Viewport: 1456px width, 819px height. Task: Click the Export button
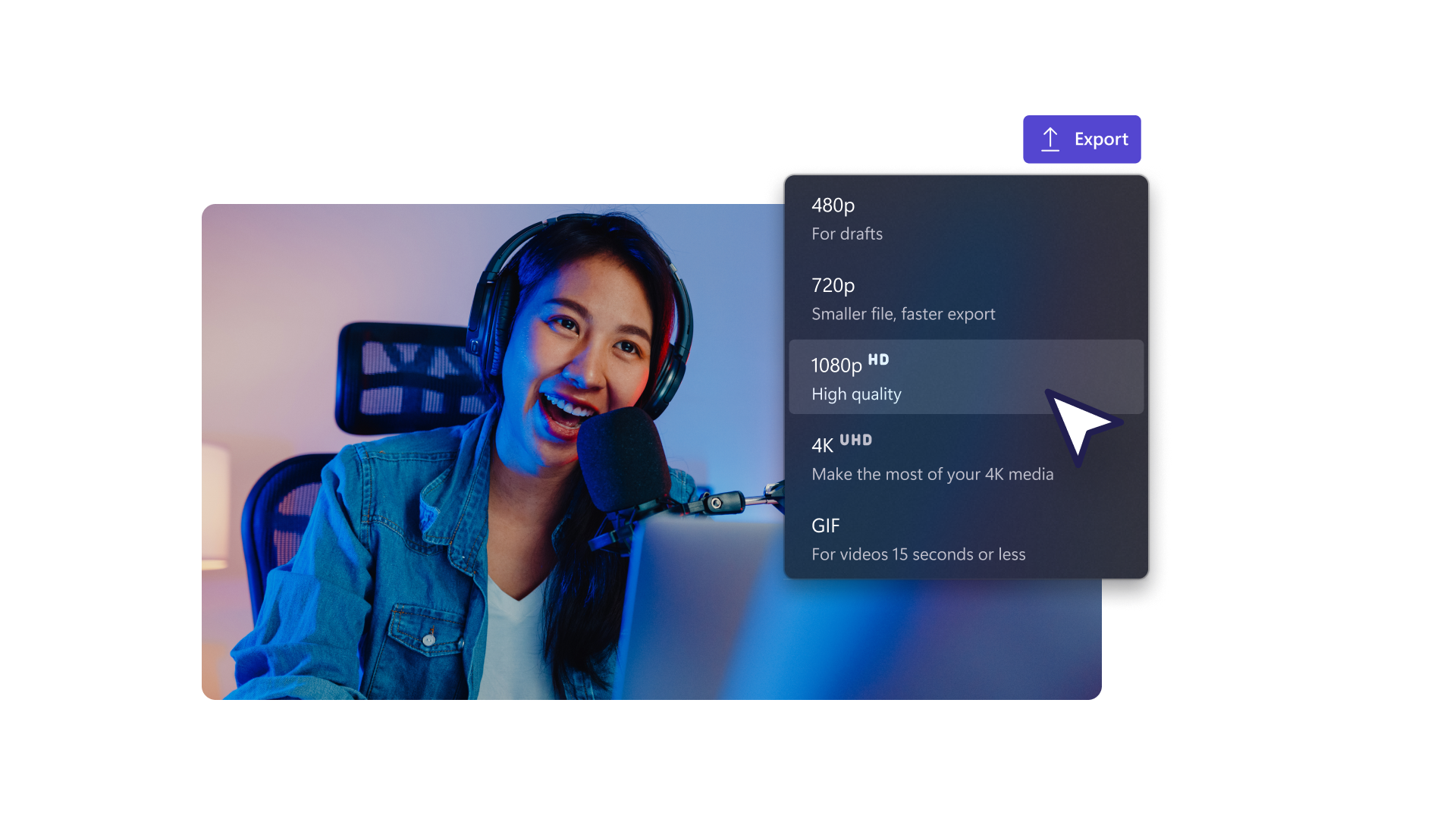point(1081,140)
